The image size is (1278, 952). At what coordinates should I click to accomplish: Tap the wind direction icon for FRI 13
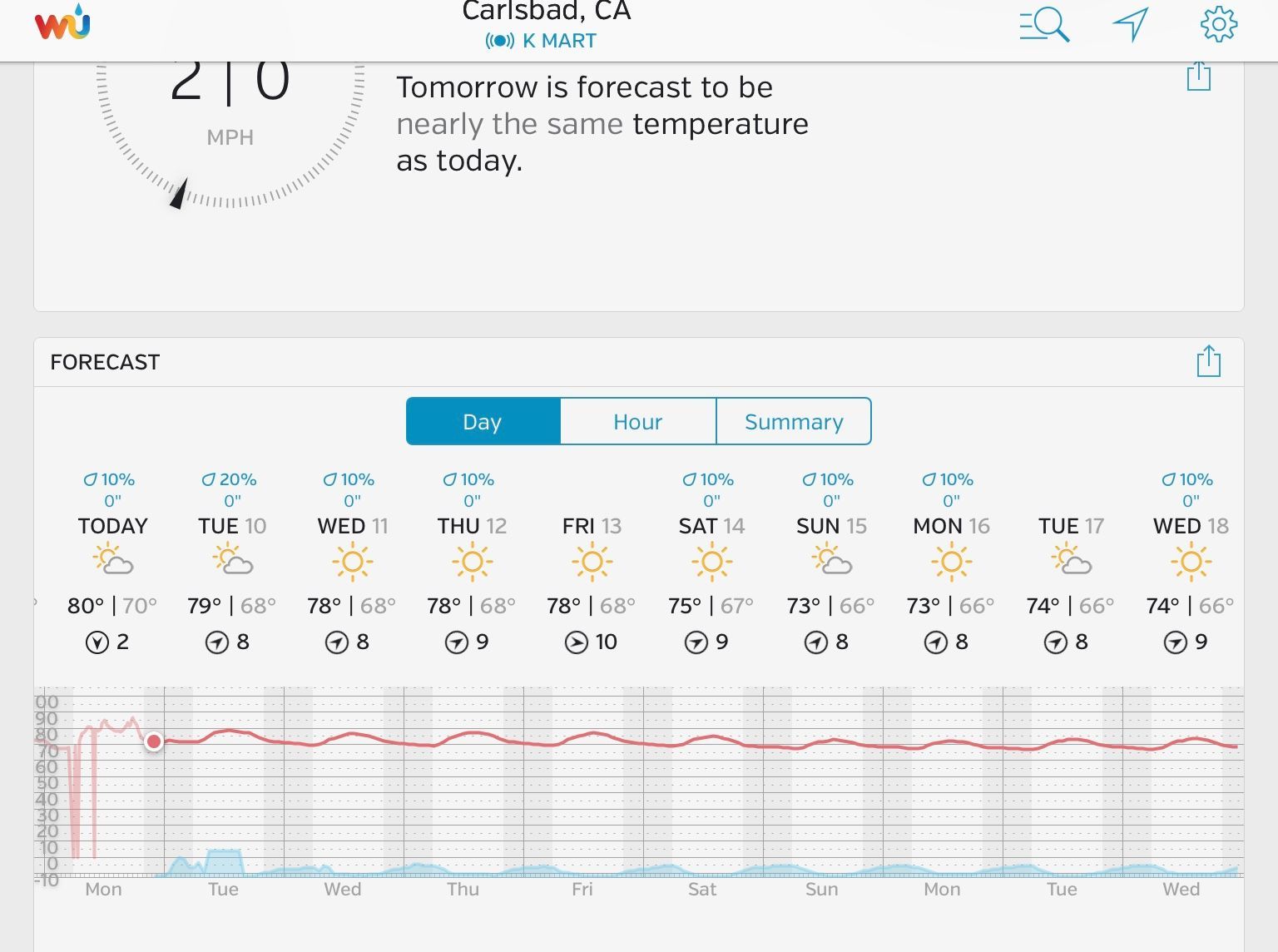(576, 642)
